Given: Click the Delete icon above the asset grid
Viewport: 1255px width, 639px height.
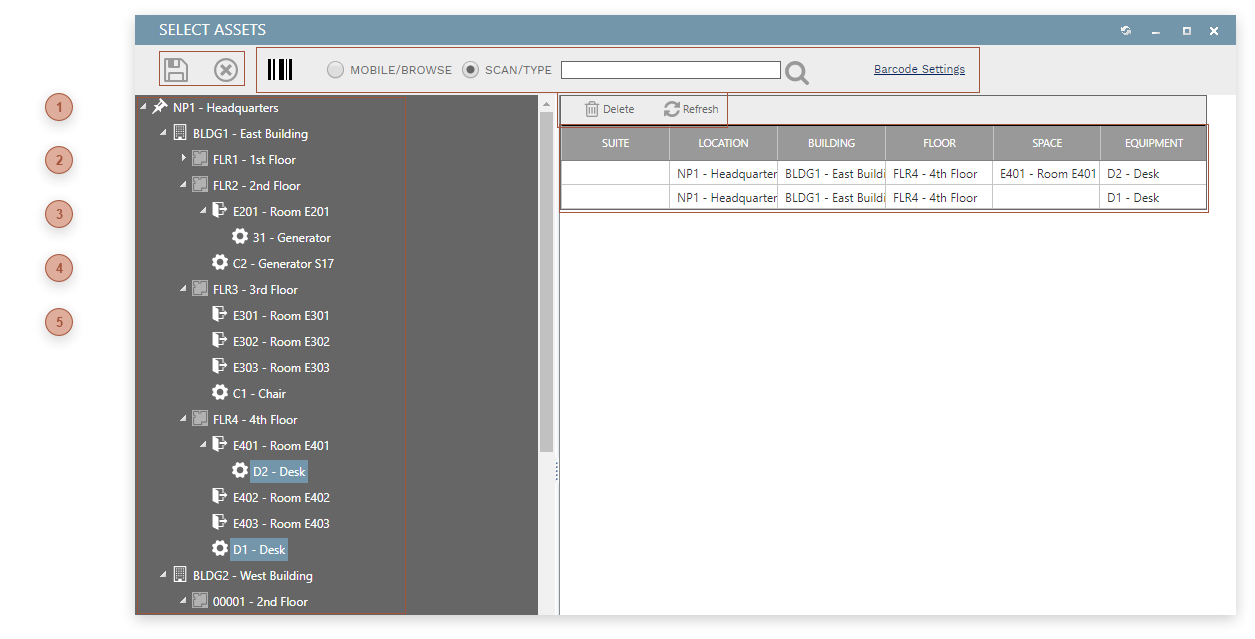Looking at the screenshot, I should coord(593,108).
